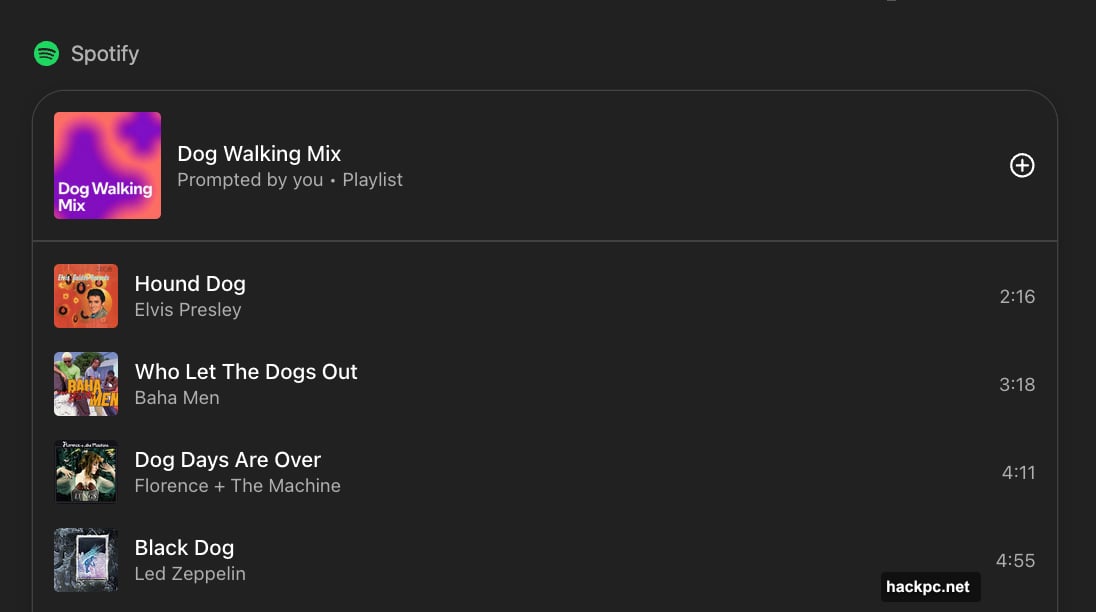
Task: Open the Elvis Presley artist link
Action: coord(188,310)
